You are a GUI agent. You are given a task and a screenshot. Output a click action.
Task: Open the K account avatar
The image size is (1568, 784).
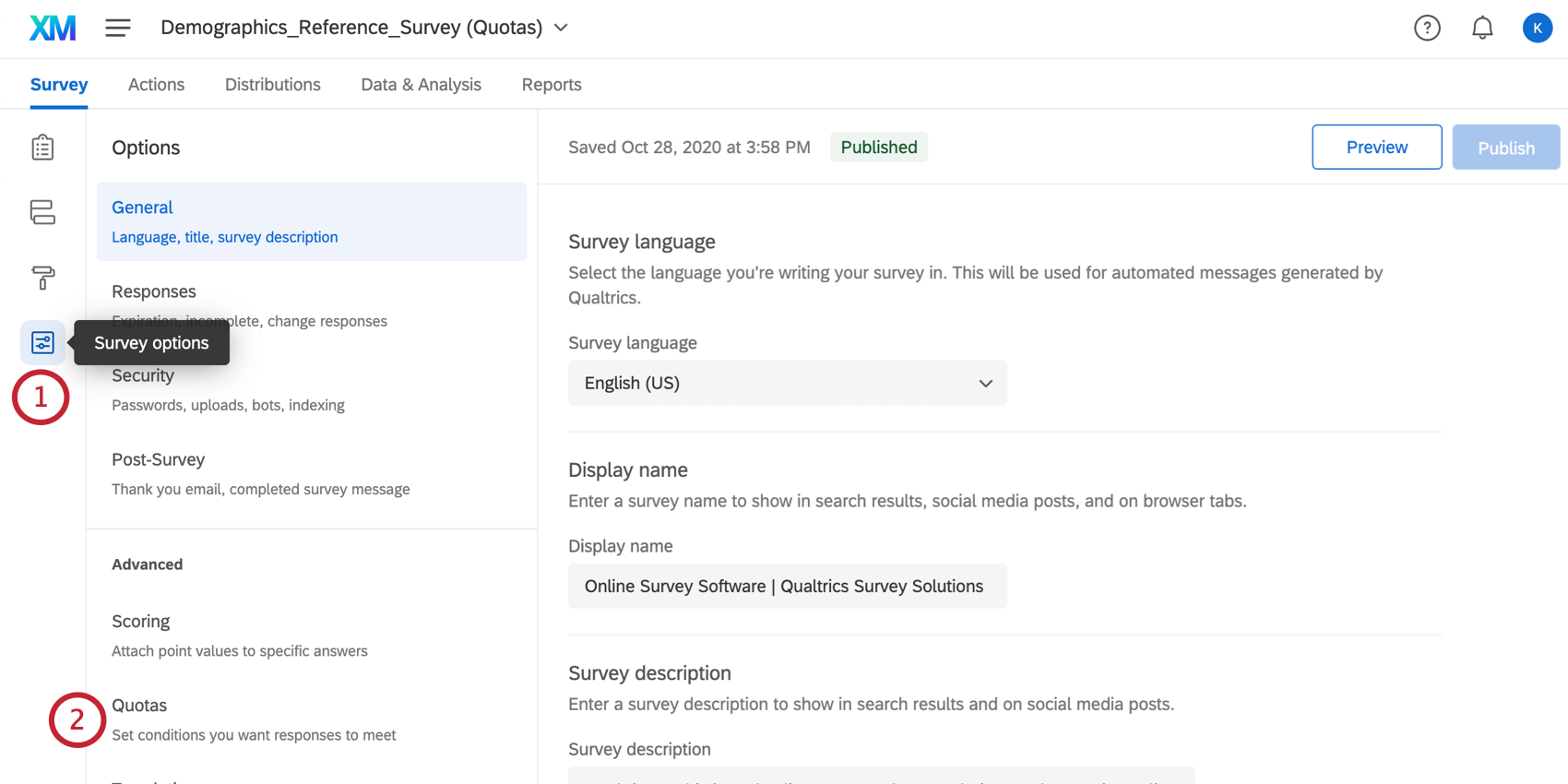1537,28
